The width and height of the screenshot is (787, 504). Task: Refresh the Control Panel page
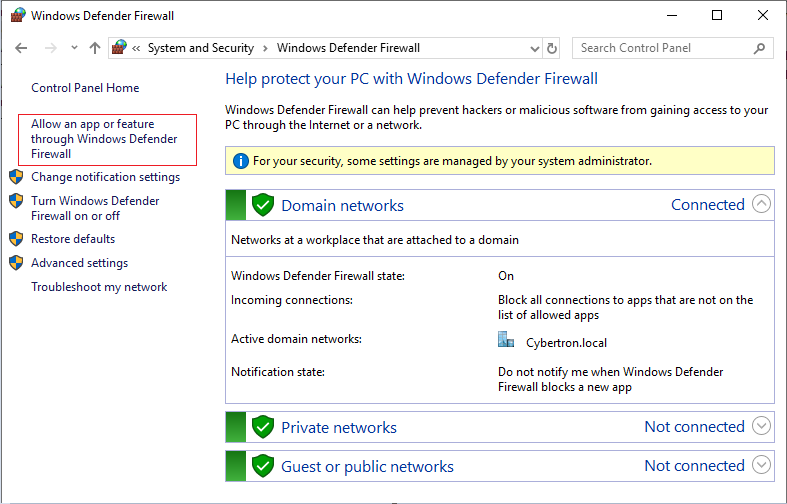tap(552, 48)
